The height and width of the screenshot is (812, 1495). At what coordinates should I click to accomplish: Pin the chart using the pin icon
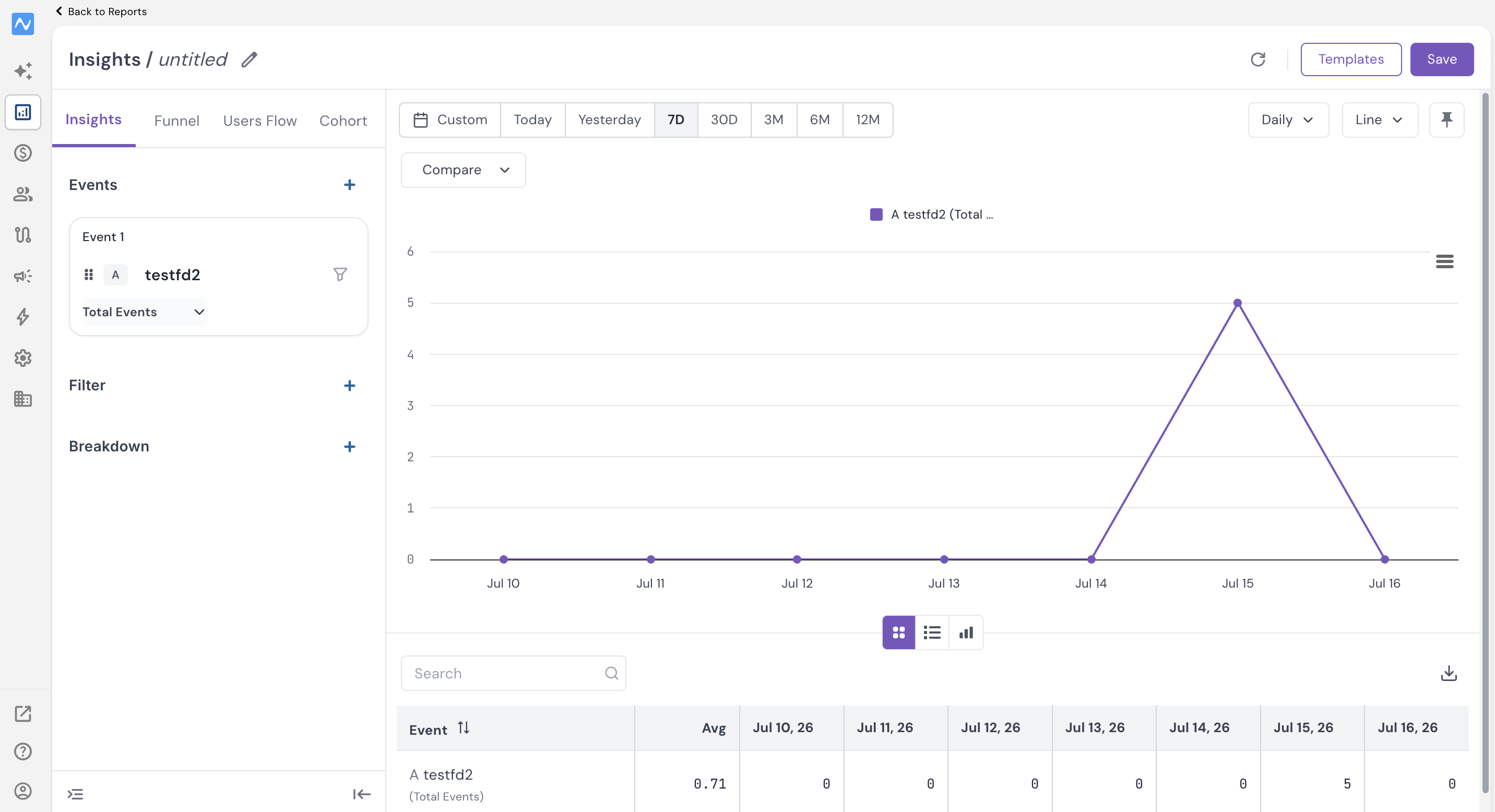coord(1446,120)
